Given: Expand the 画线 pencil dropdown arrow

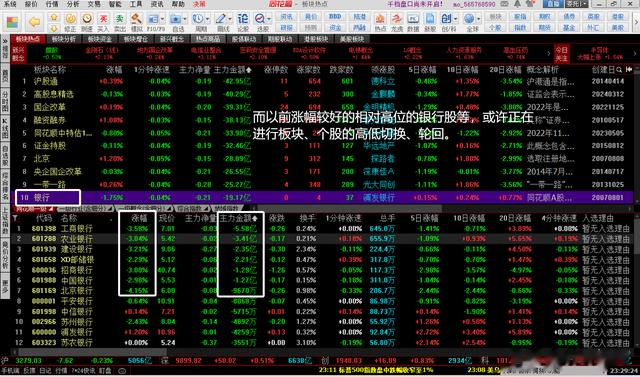Looking at the screenshot, I should [x=230, y=19].
